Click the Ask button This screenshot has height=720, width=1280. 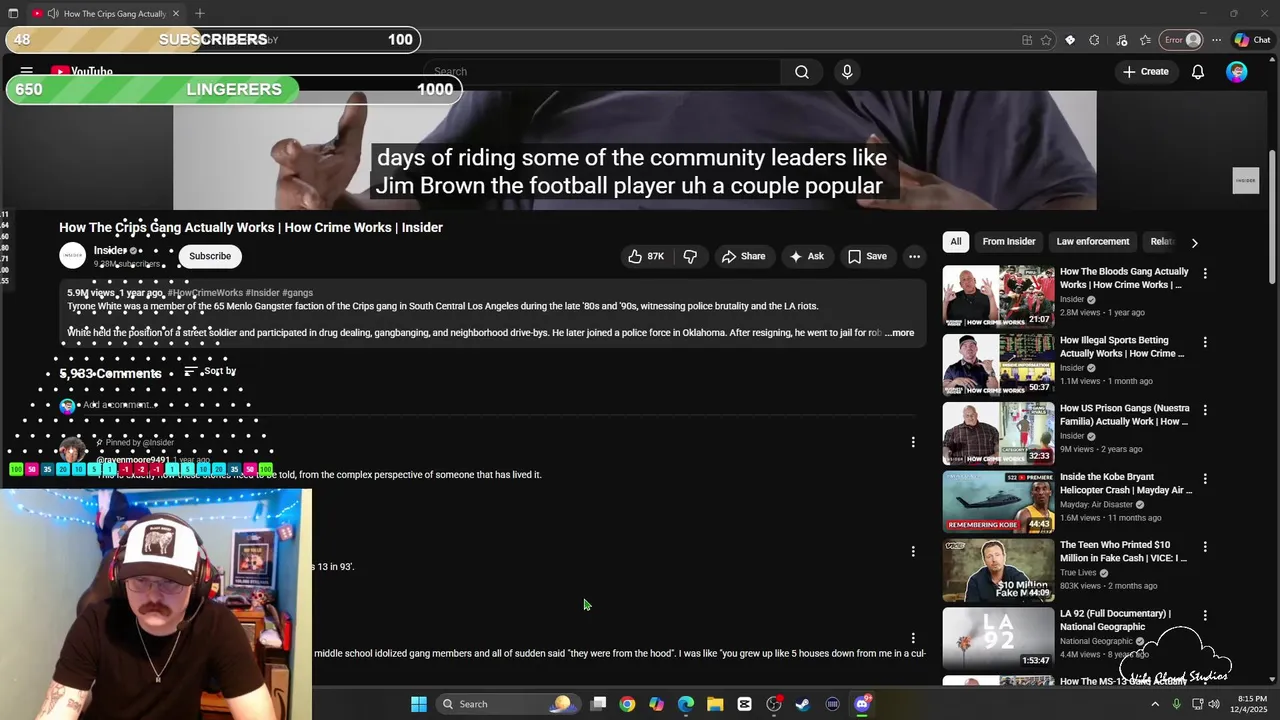(806, 256)
